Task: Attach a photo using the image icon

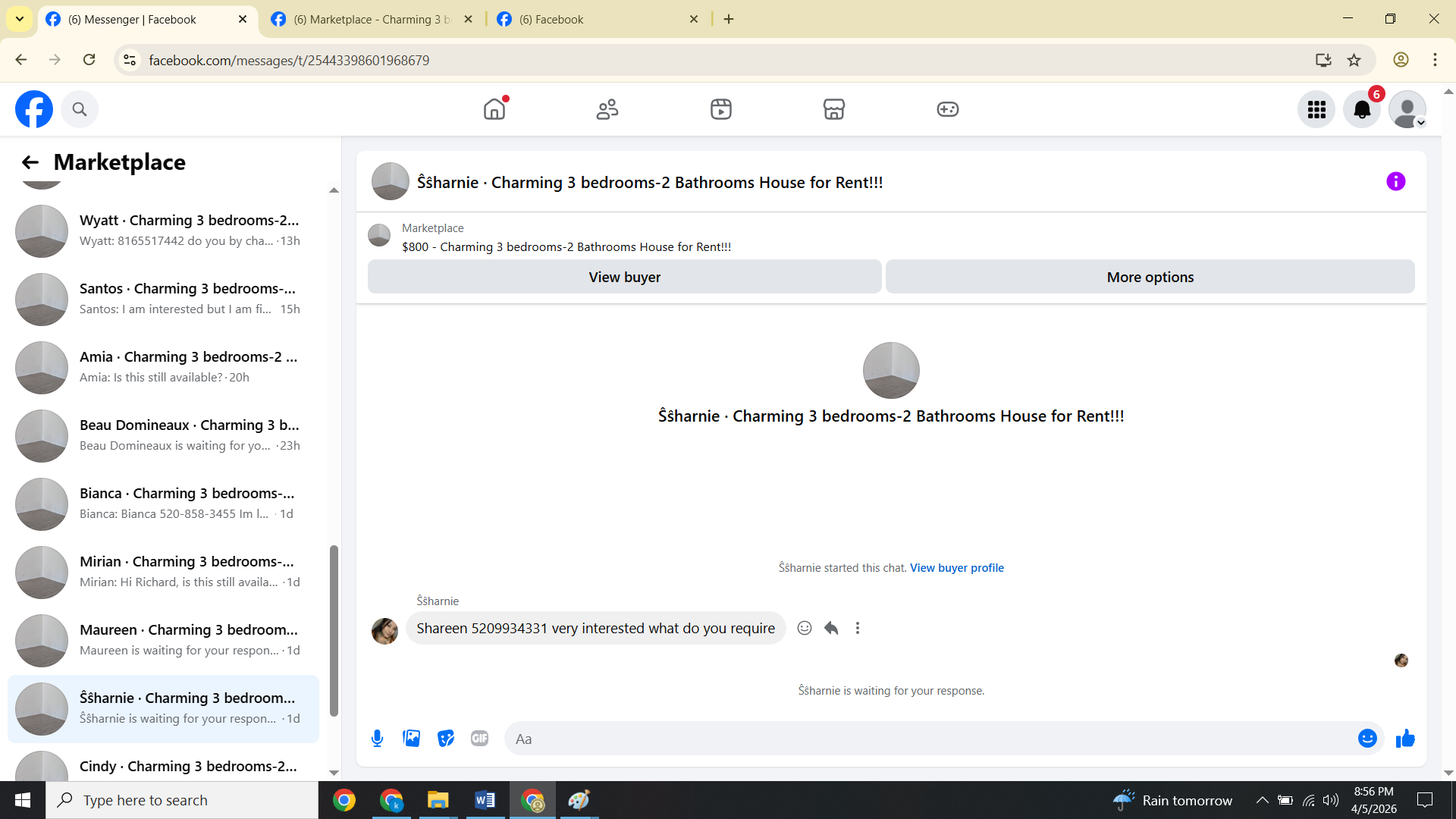Action: 411,739
